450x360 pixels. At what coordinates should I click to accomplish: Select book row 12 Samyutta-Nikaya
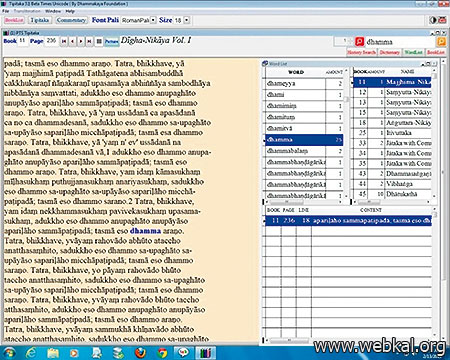coord(392,92)
